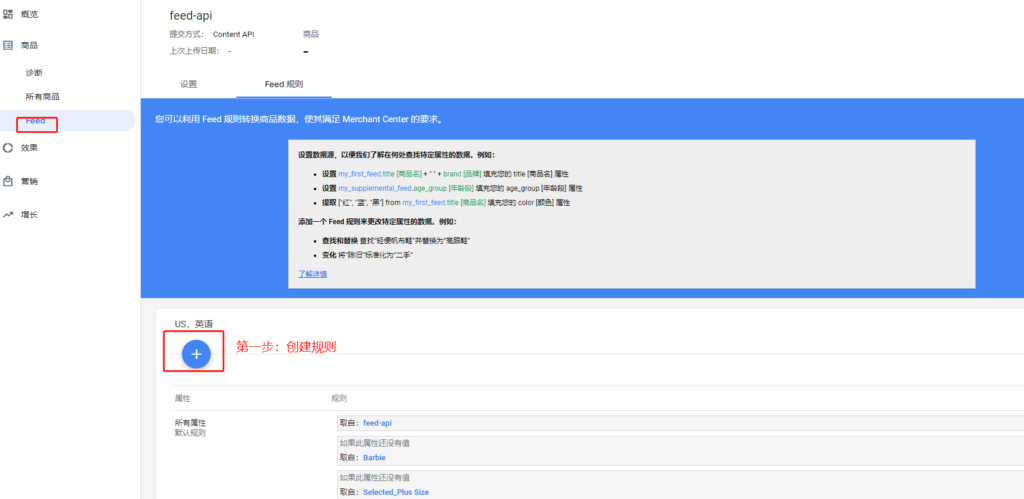The height and width of the screenshot is (499, 1024).
Task: Click the 效果 text label in sidebar
Action: point(29,148)
